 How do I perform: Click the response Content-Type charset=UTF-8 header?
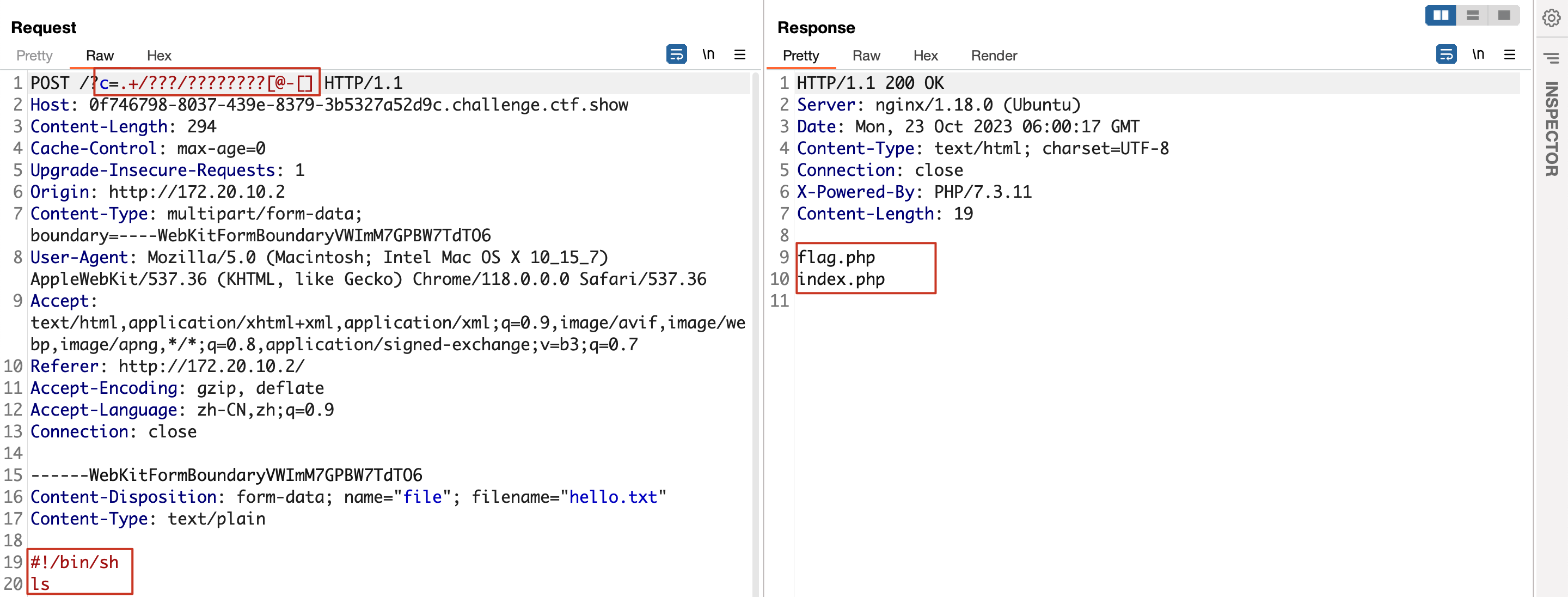(982, 149)
